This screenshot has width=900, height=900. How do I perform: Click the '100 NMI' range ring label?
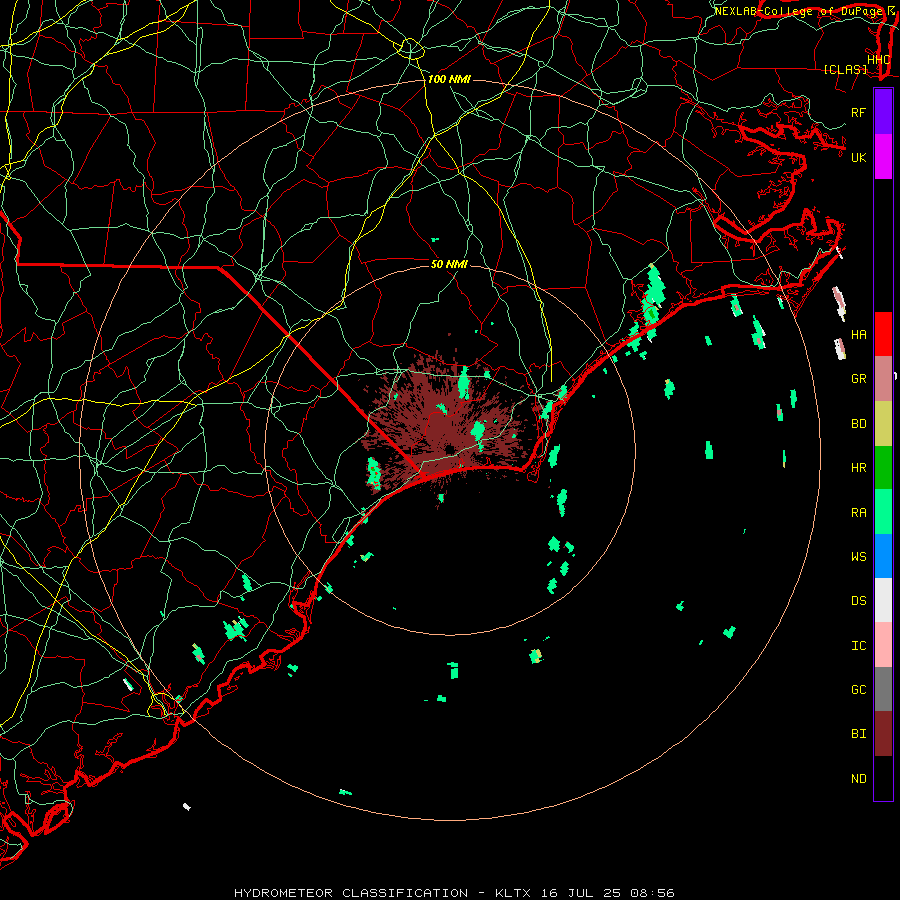(x=449, y=79)
